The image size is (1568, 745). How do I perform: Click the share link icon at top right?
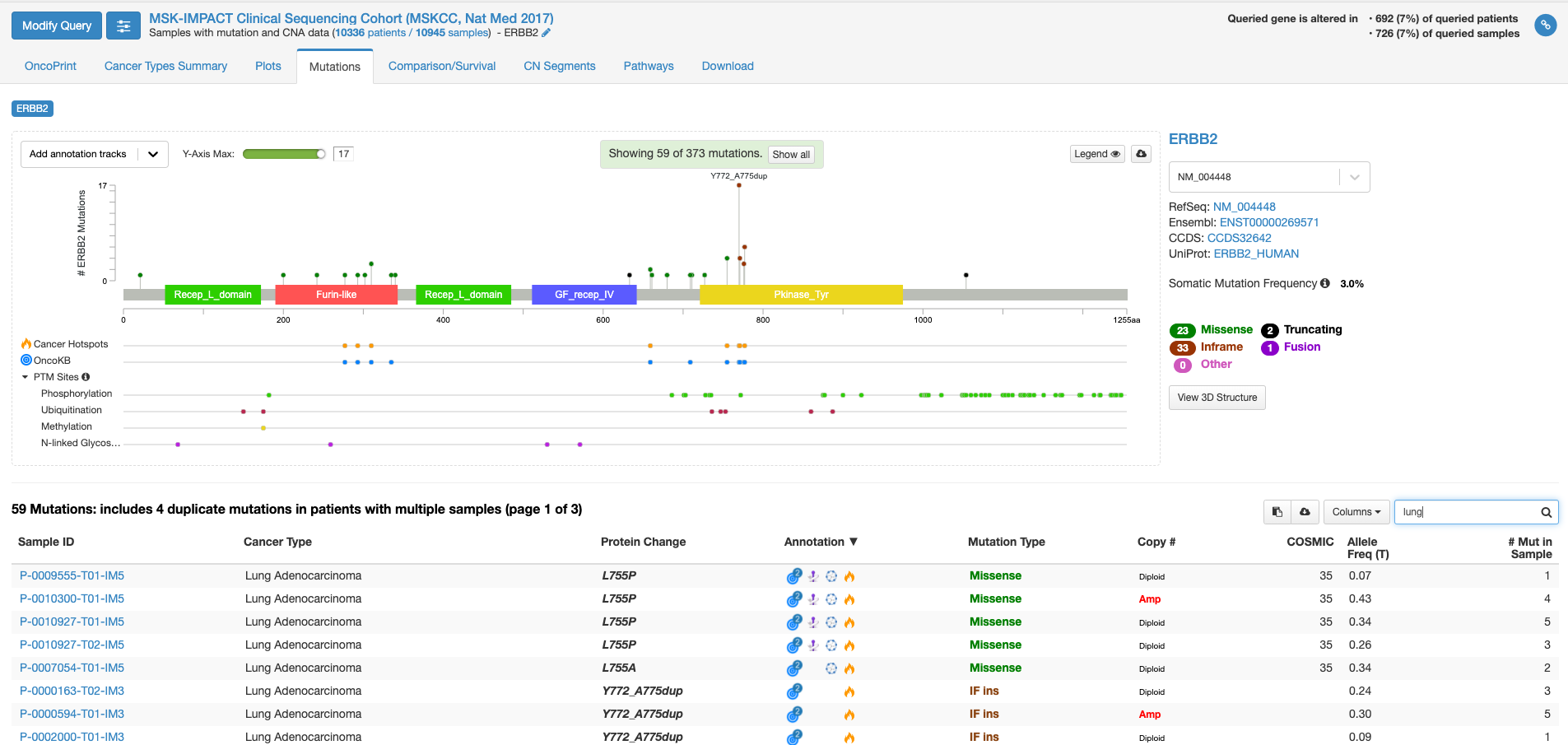pyautogui.click(x=1545, y=26)
